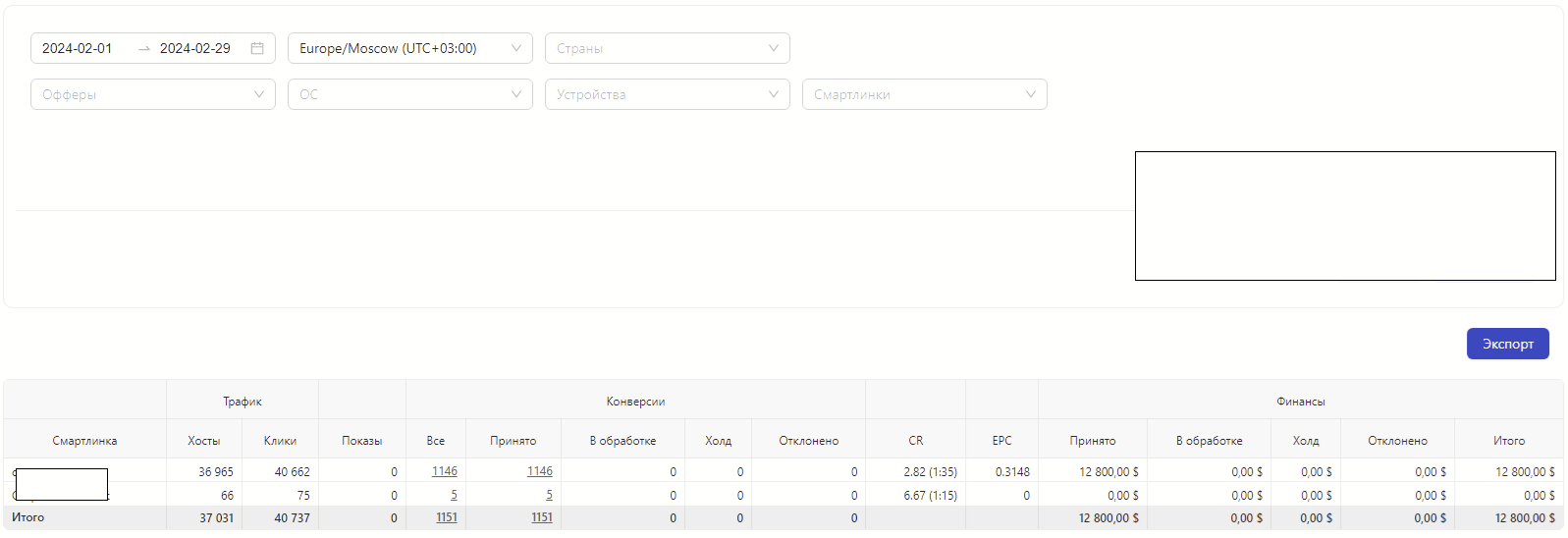
Task: Click the CR column header
Action: [x=915, y=441]
